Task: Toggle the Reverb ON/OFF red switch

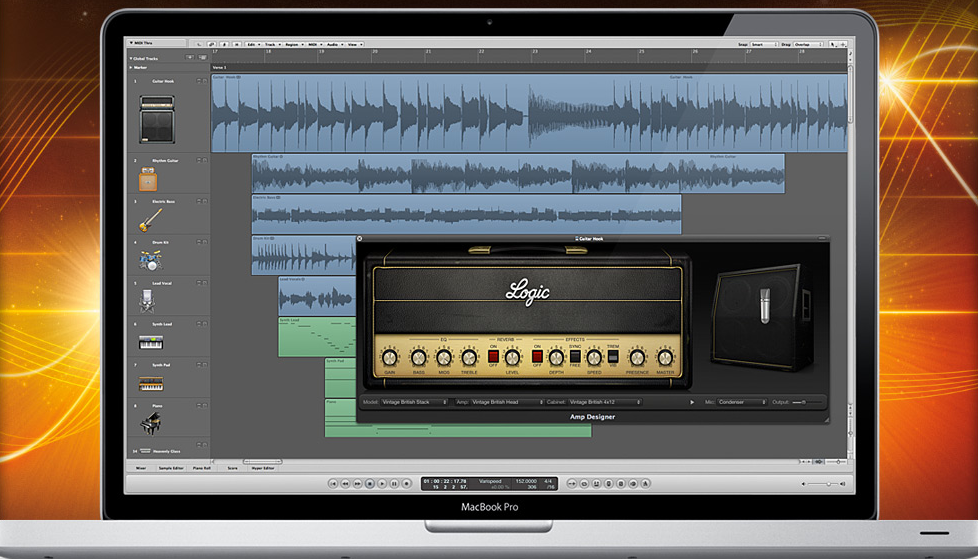Action: click(x=493, y=356)
